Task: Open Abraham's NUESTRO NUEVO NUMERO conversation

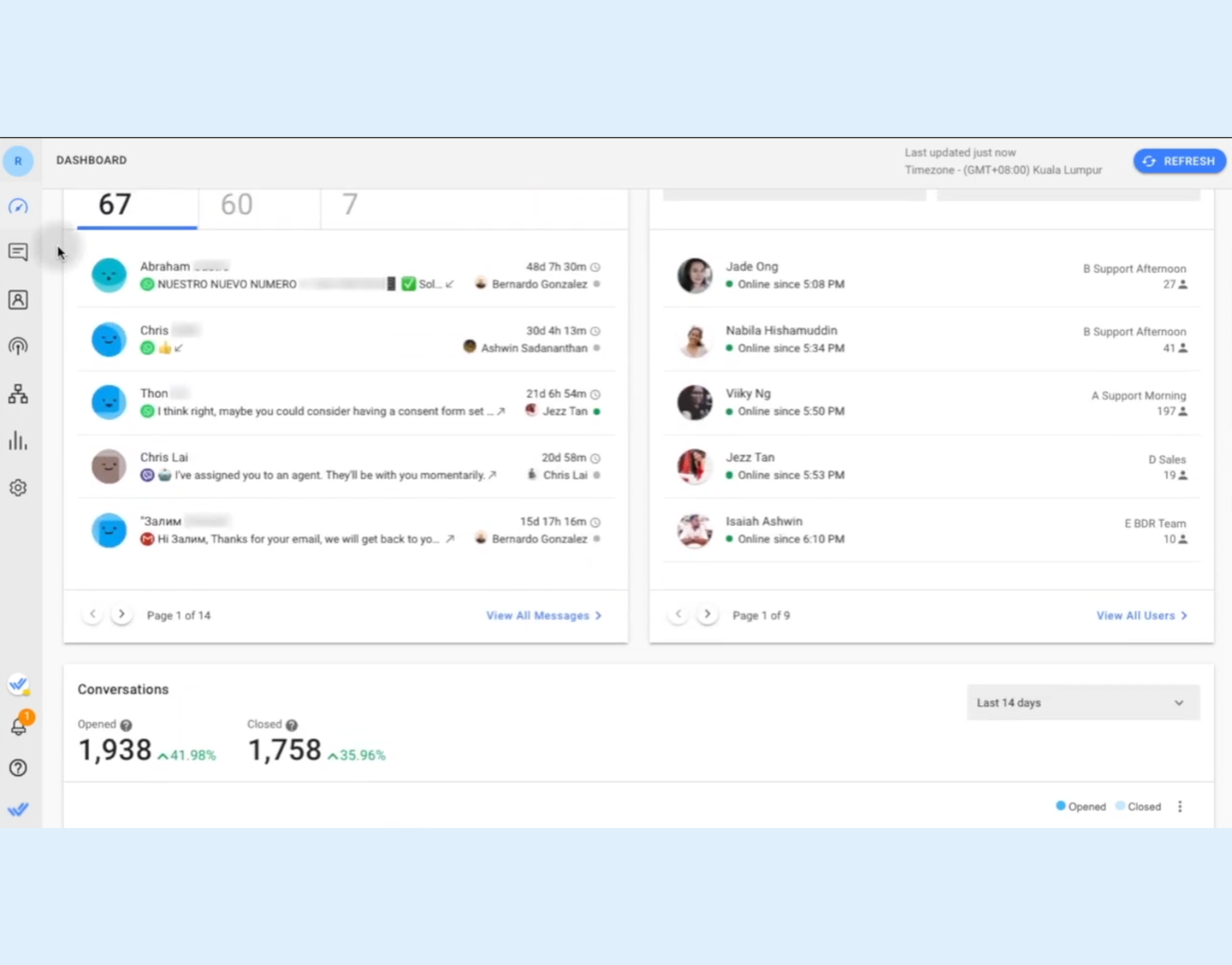Action: coord(346,275)
